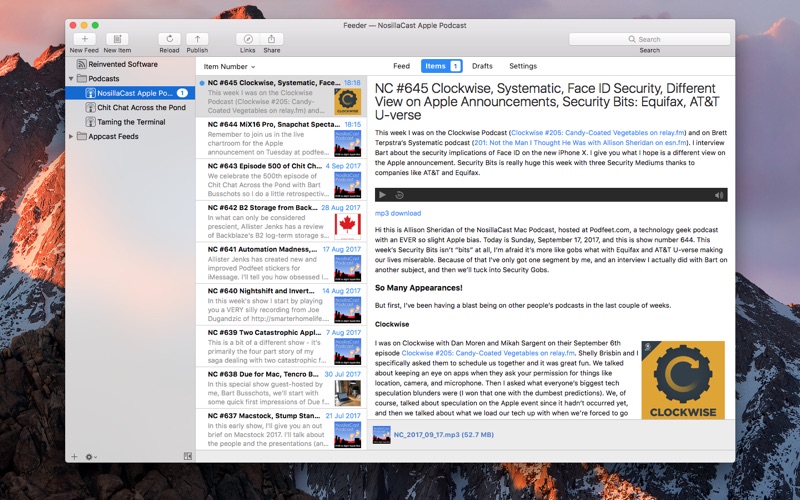This screenshot has height=500, width=800.
Task: Expand the Appcast Feeds folder
Action: [71, 135]
